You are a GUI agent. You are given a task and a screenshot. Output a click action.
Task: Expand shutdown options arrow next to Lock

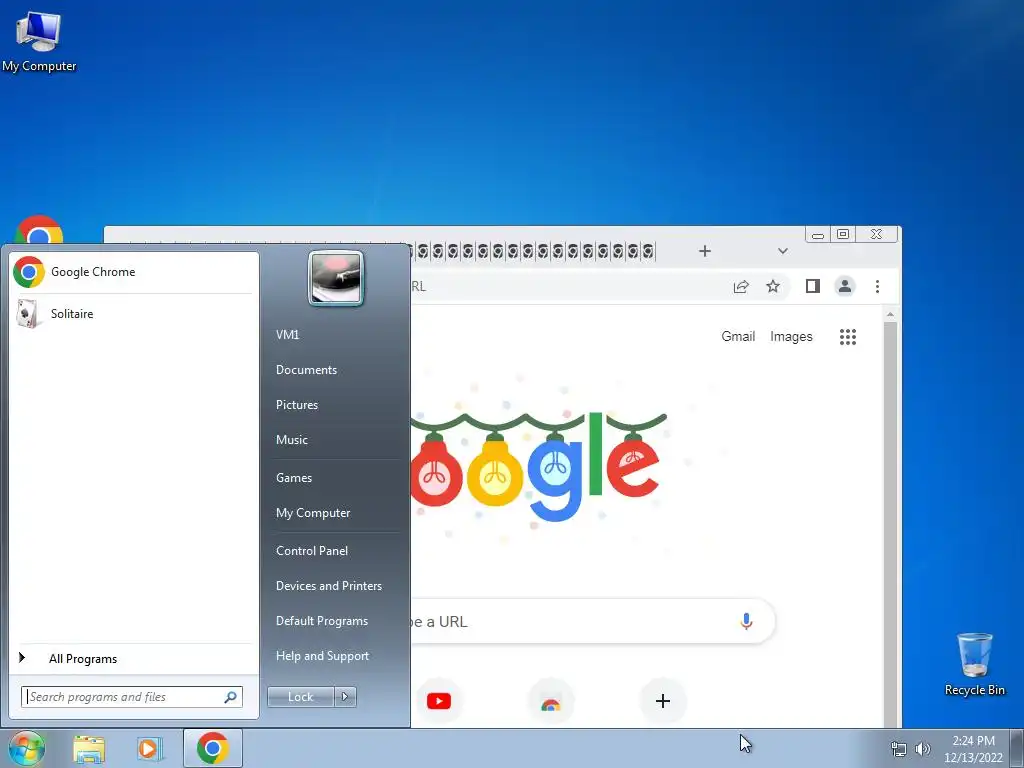(345, 697)
